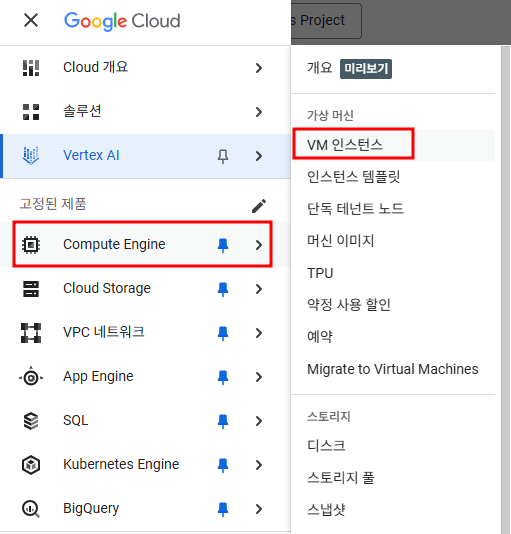Click the 미리보기 badge next to 개요
Image resolution: width=511 pixels, height=534 pixels.
366,69
